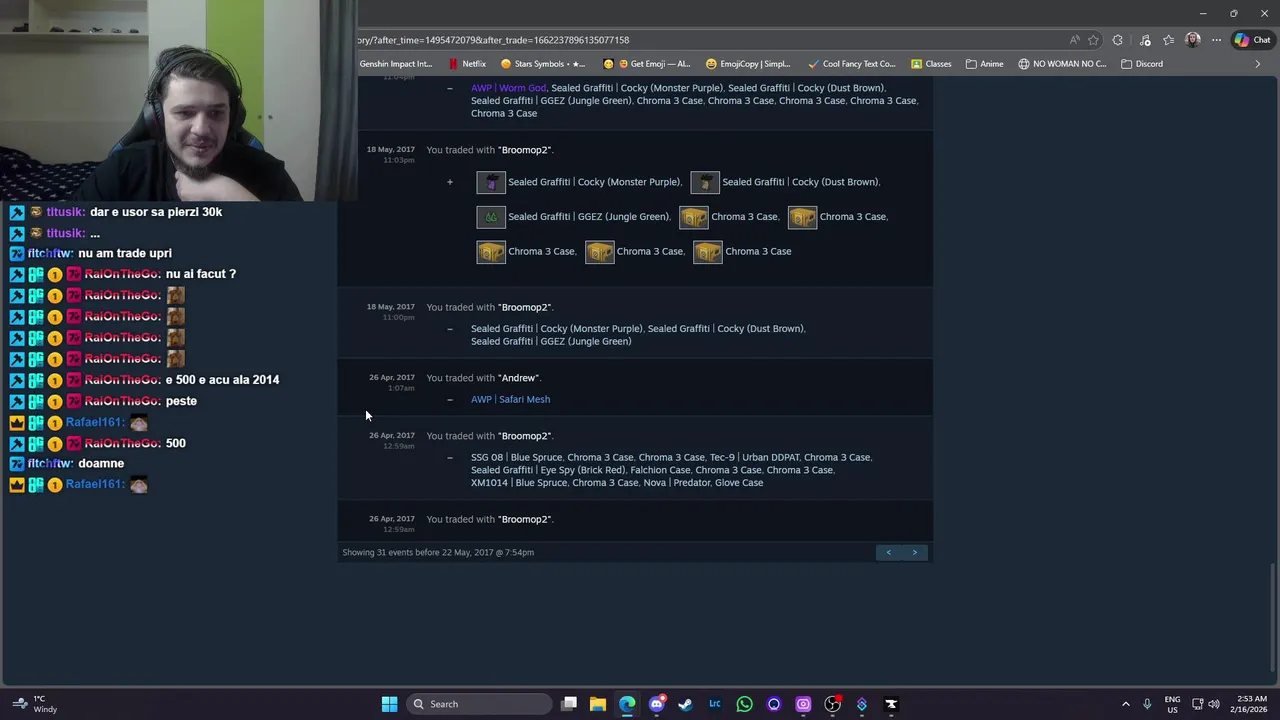
Task: Open the Lrc app from taskbar
Action: [x=715, y=704]
